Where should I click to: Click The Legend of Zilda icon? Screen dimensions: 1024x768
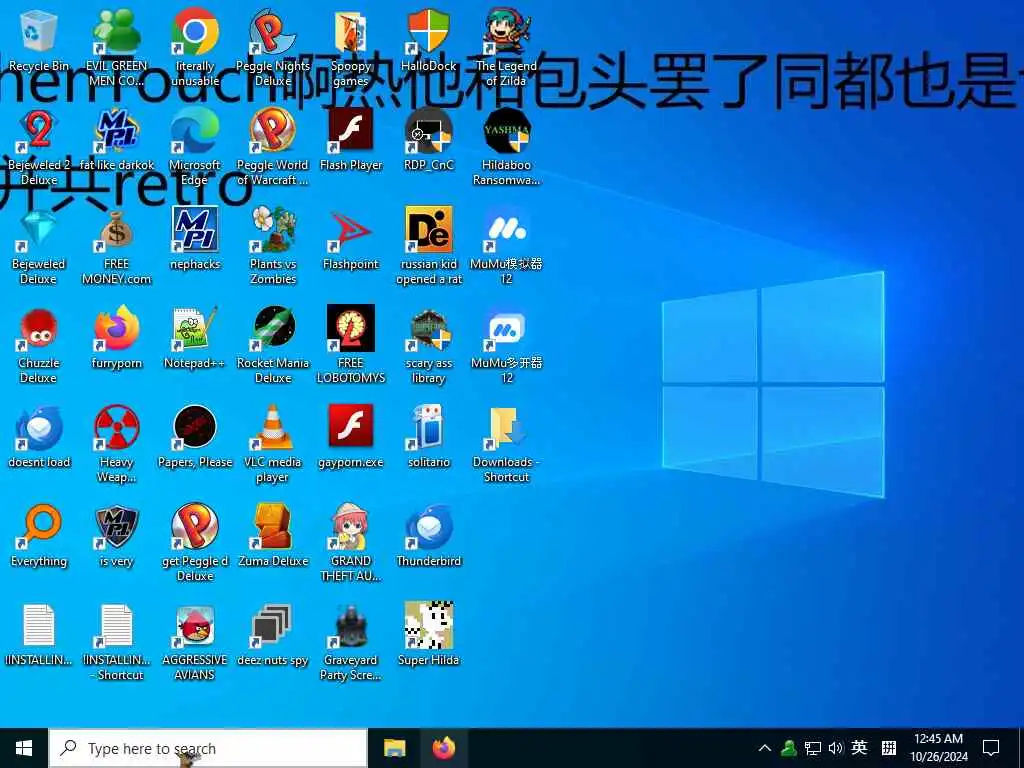click(x=507, y=33)
